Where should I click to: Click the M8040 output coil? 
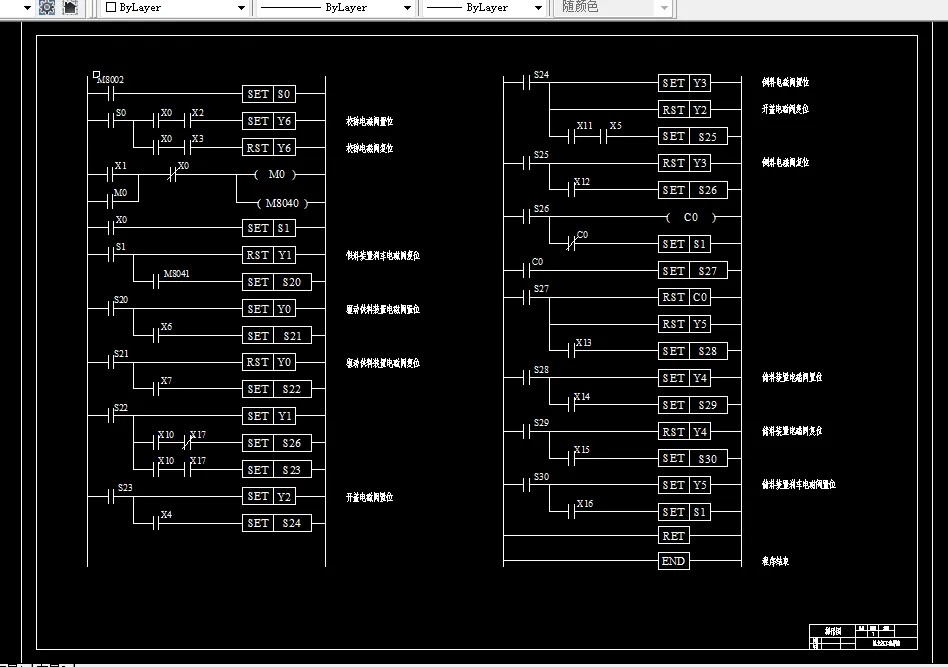pos(282,203)
